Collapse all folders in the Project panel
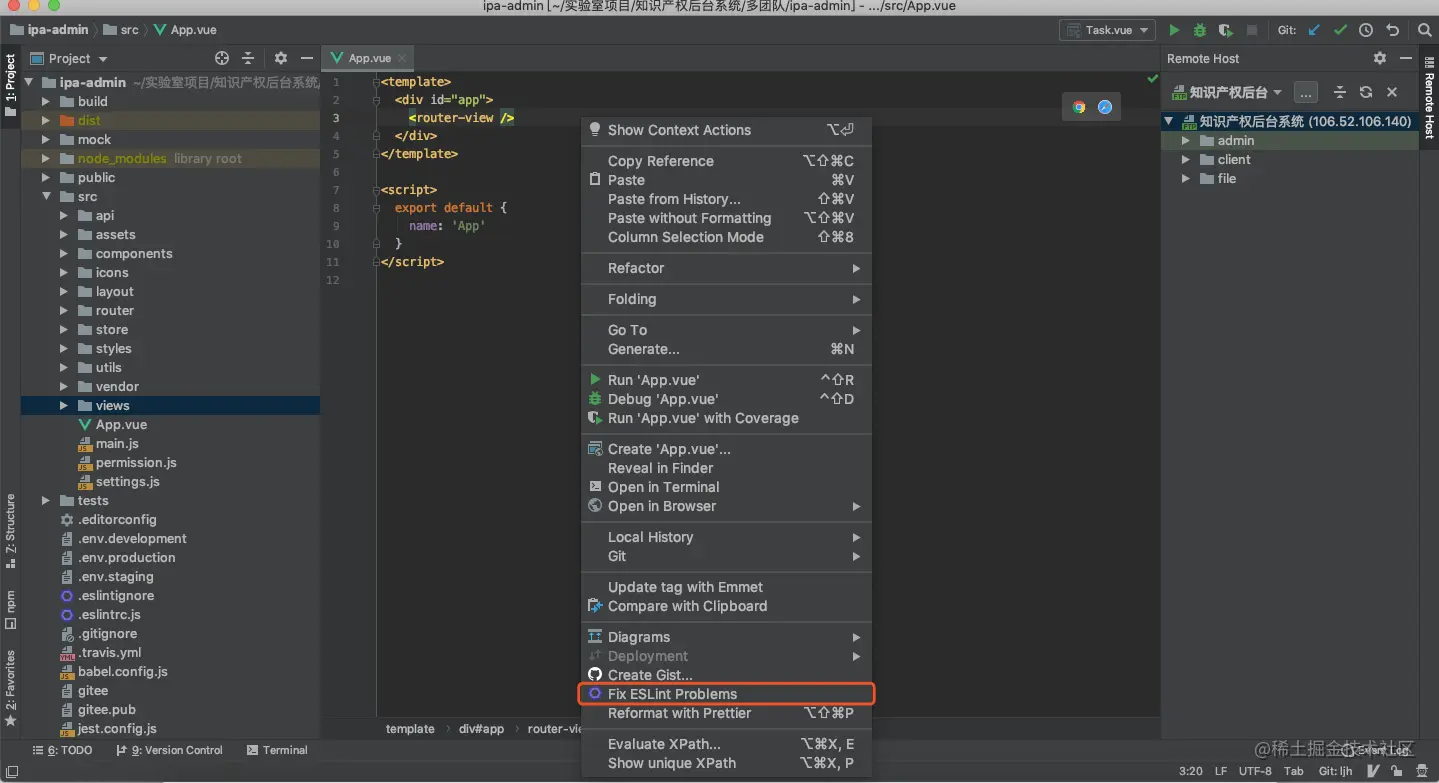Viewport: 1439px width, 783px height. [248, 58]
